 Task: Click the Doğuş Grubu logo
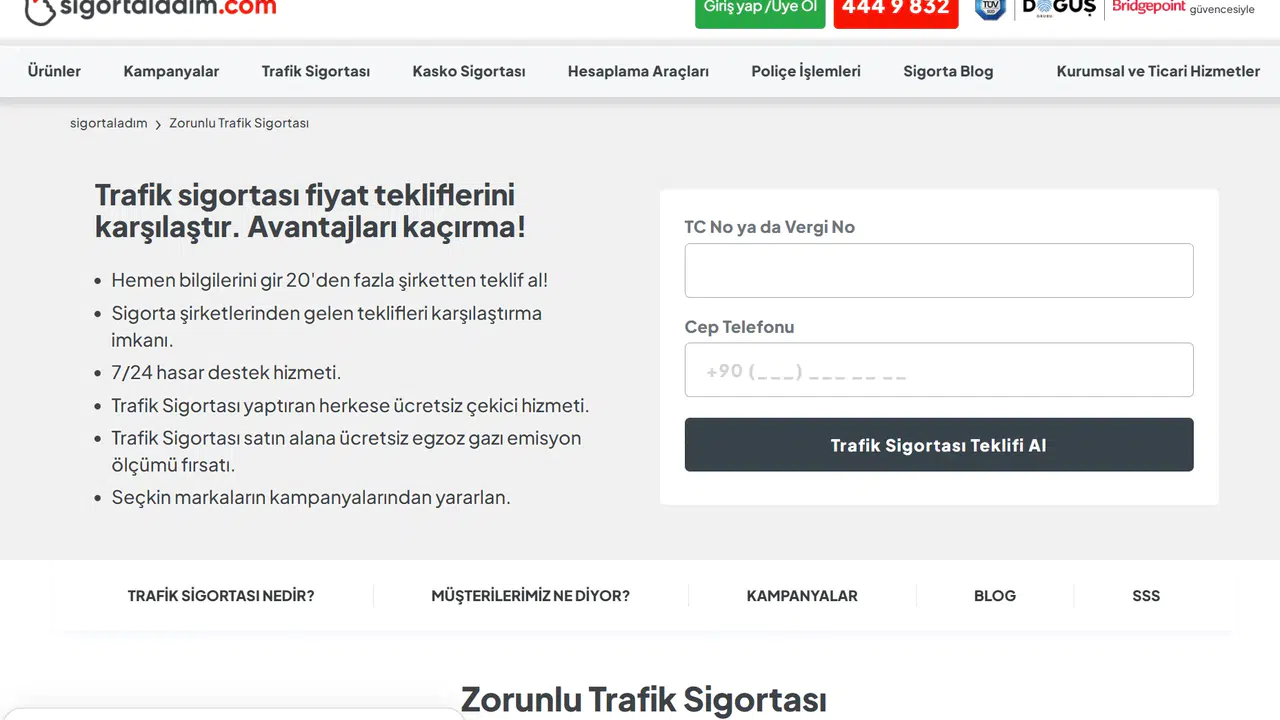point(1058,8)
